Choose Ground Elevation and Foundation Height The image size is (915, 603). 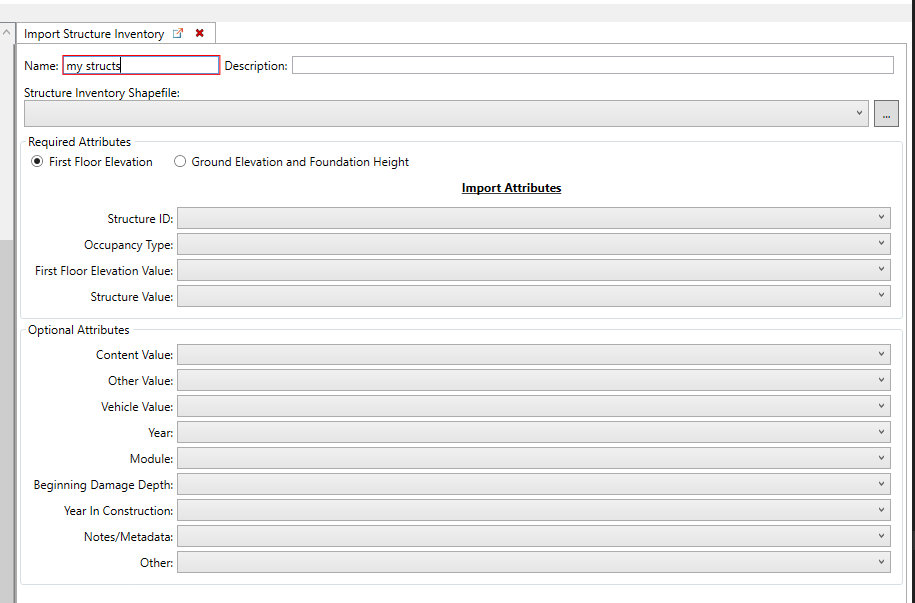180,161
